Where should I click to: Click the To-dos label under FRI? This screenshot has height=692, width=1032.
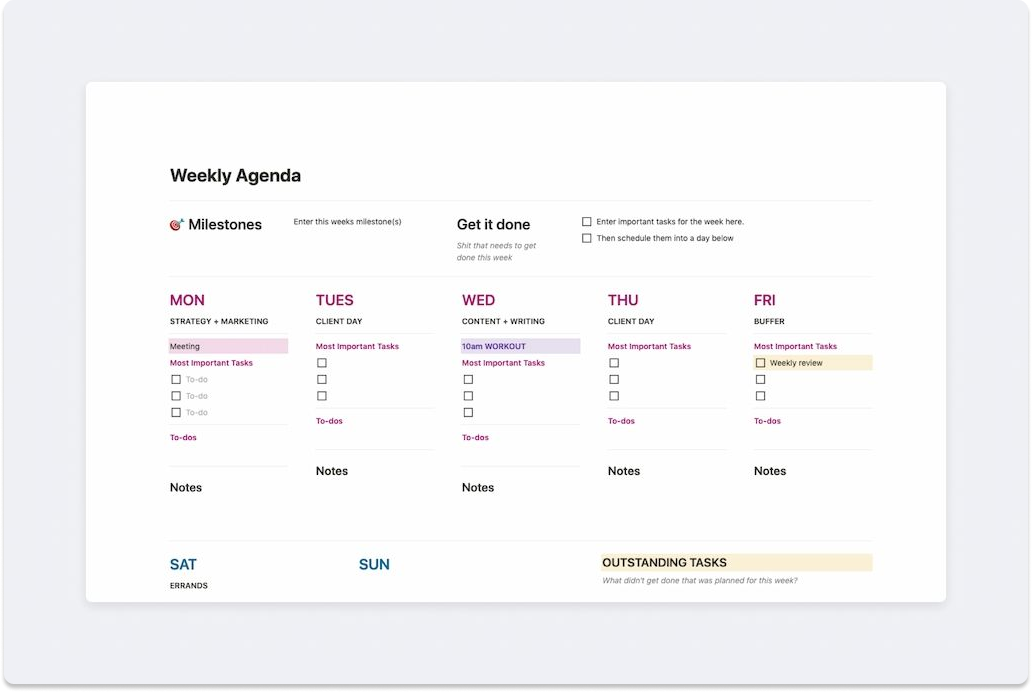pyautogui.click(x=767, y=421)
